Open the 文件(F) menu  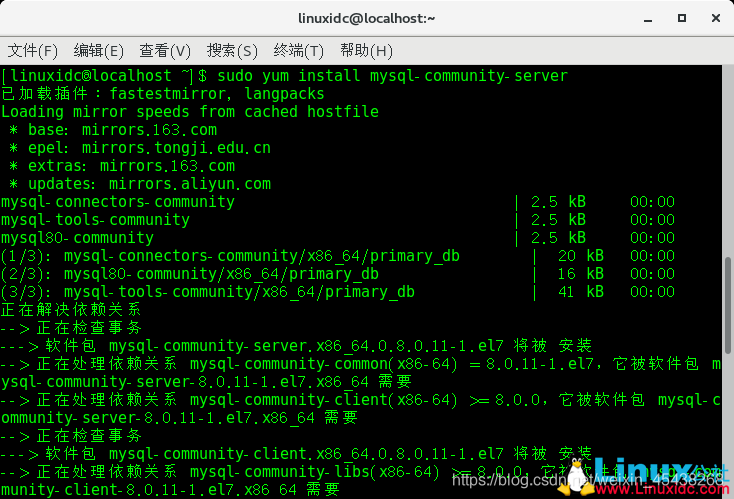33,51
